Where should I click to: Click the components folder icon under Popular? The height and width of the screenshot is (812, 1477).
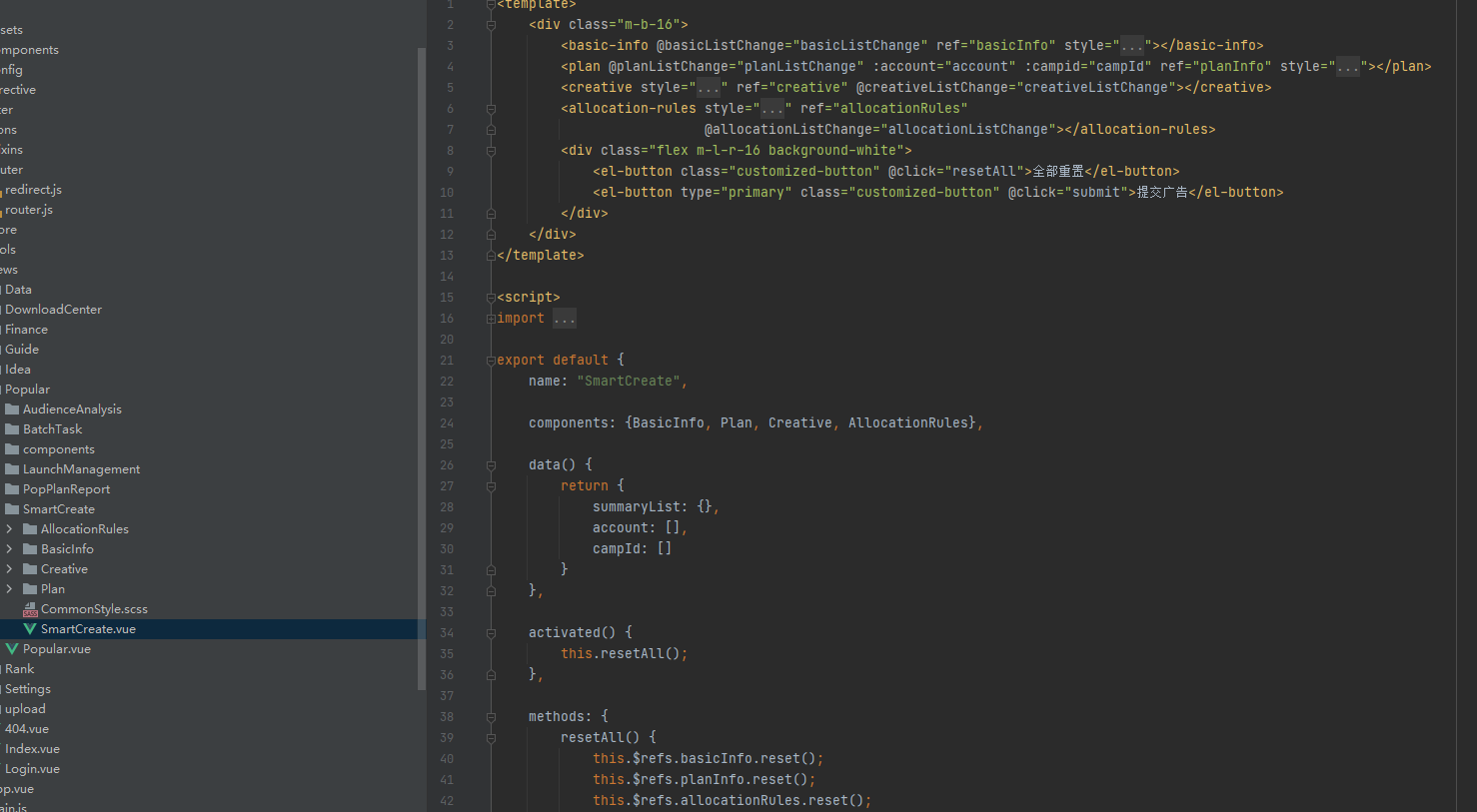coord(12,449)
